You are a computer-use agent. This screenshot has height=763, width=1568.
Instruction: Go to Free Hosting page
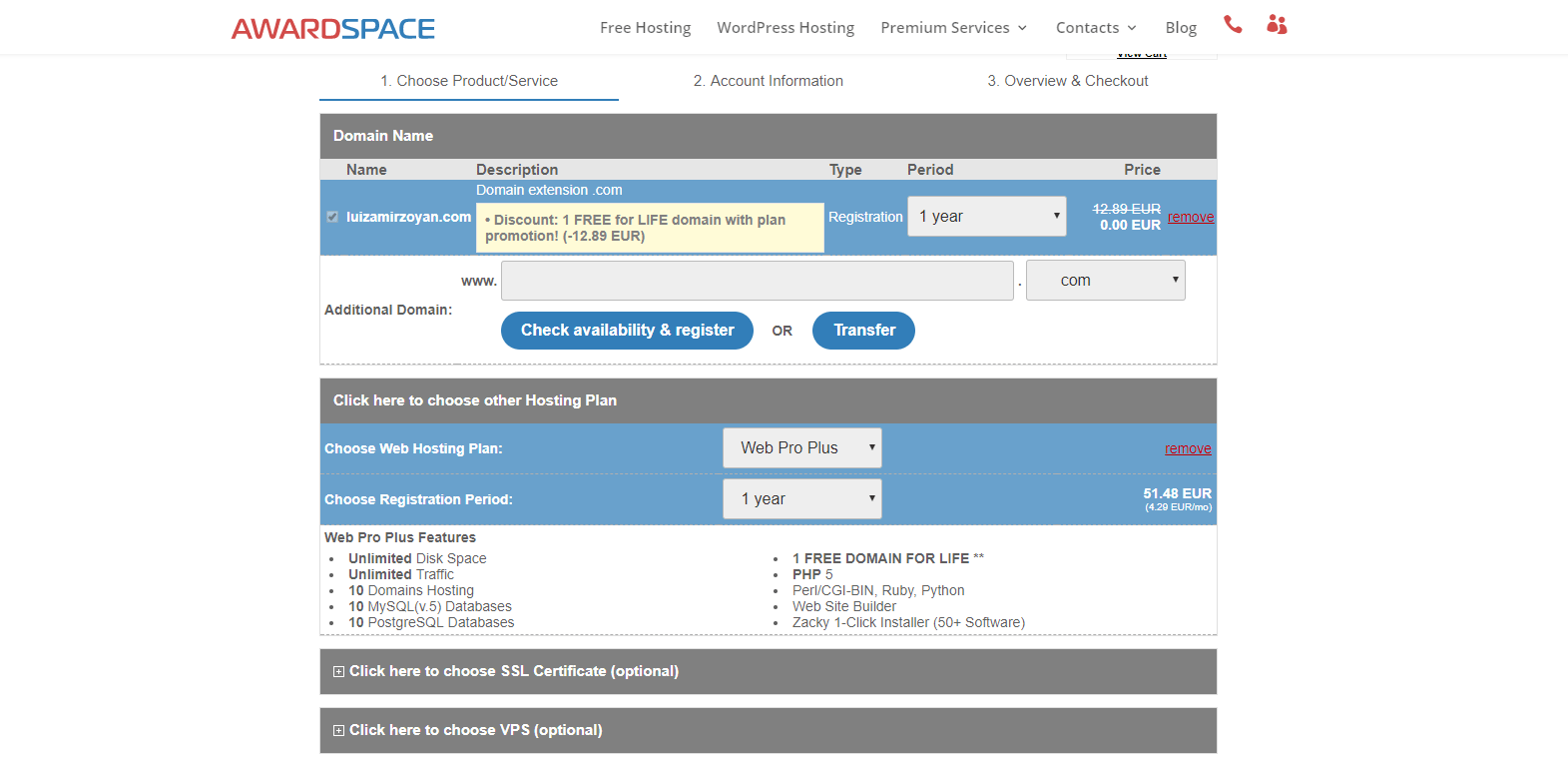coord(645,28)
